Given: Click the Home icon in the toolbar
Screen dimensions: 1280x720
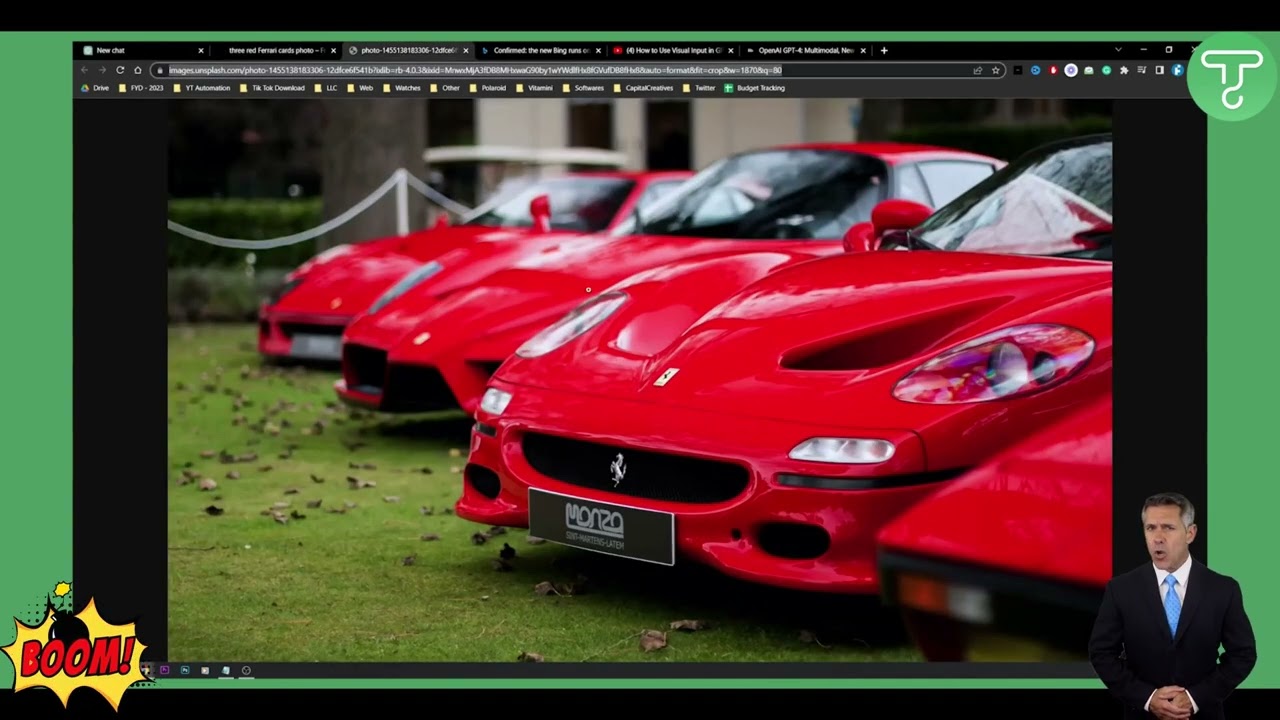Looking at the screenshot, I should (x=138, y=70).
